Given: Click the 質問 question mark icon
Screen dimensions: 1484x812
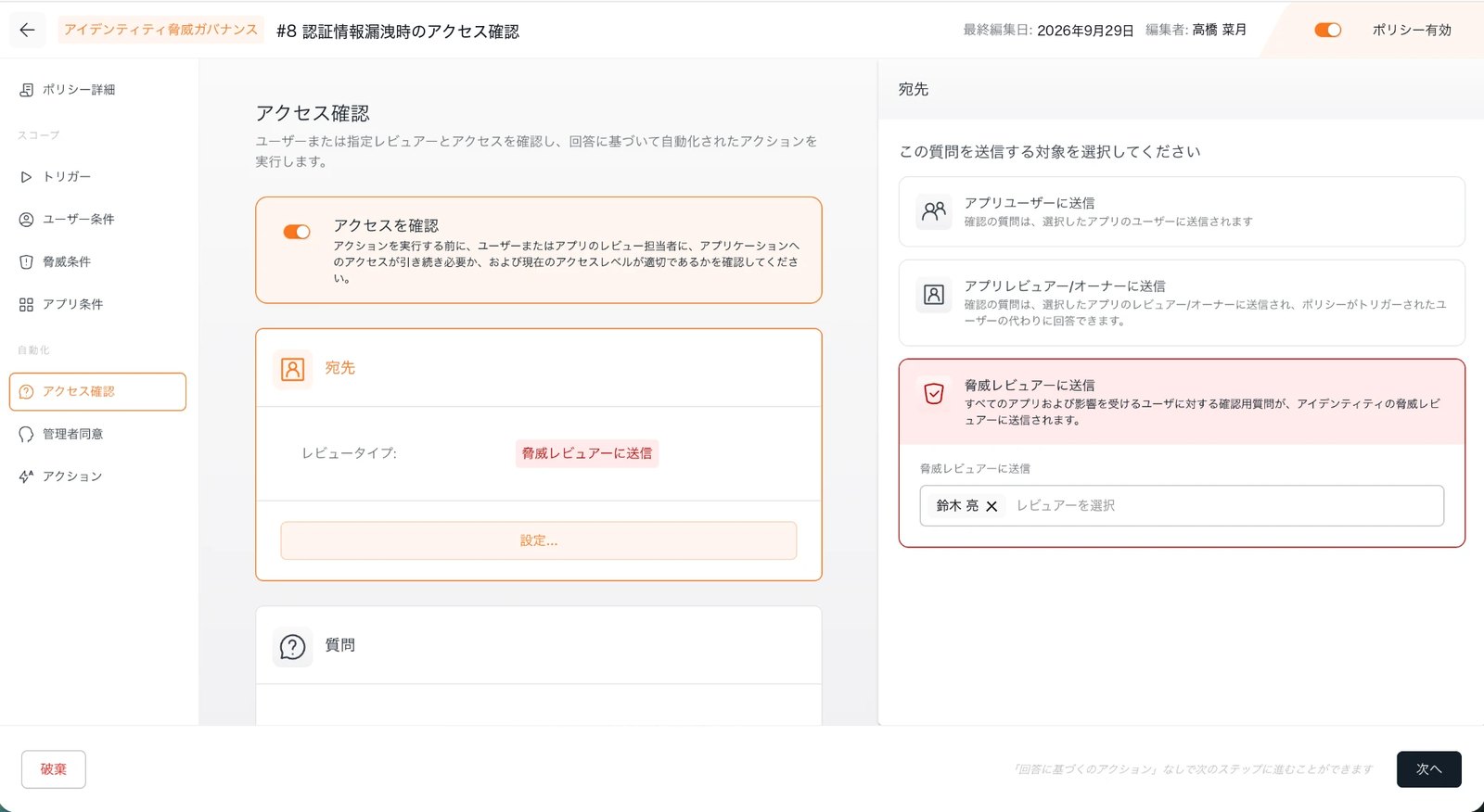Looking at the screenshot, I should [x=292, y=646].
